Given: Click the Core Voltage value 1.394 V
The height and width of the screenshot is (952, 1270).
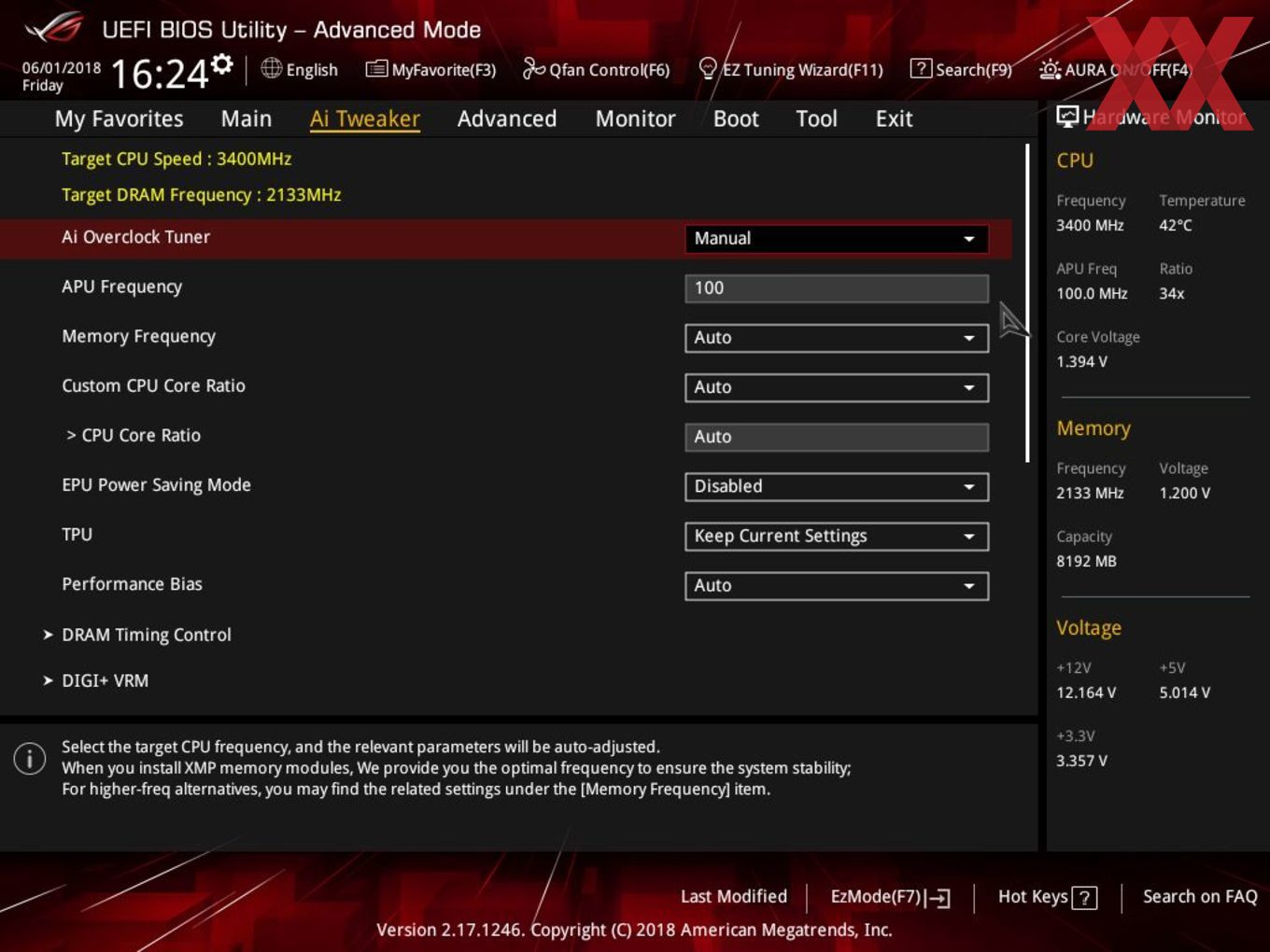Looking at the screenshot, I should click(x=1081, y=361).
